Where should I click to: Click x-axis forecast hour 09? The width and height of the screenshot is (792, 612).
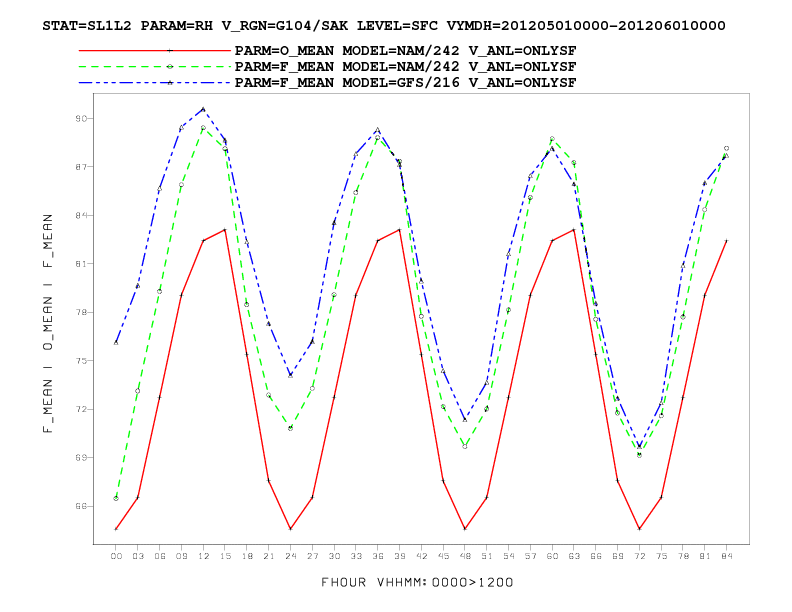[x=181, y=556]
